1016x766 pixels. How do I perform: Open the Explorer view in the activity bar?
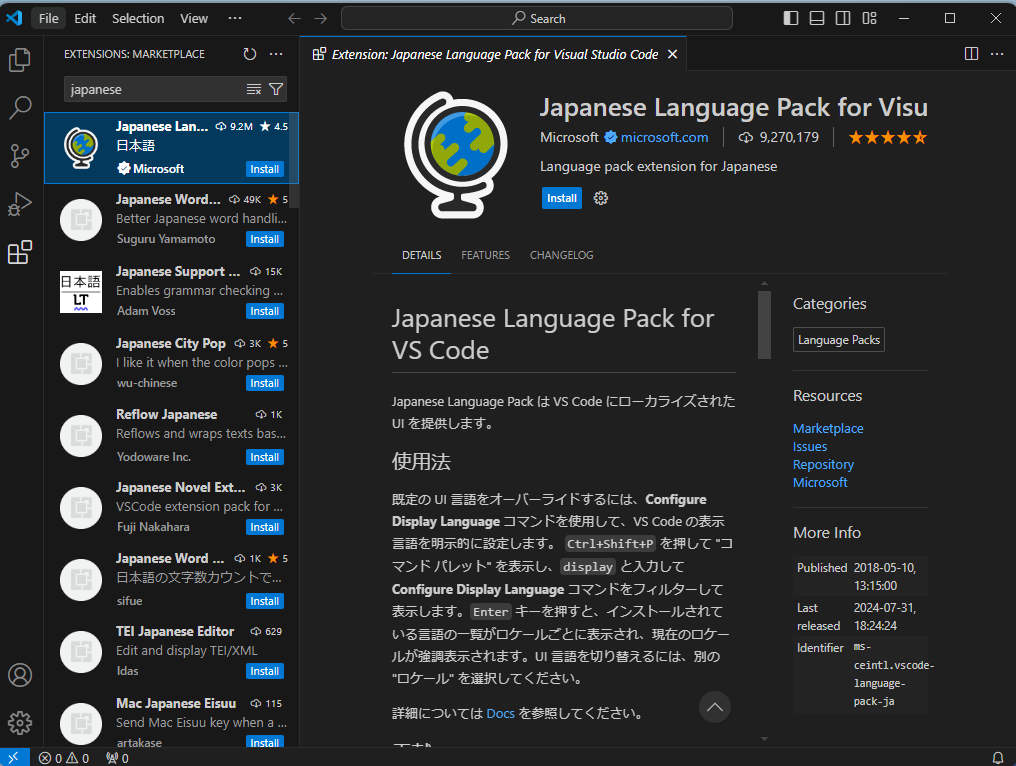pos(20,60)
